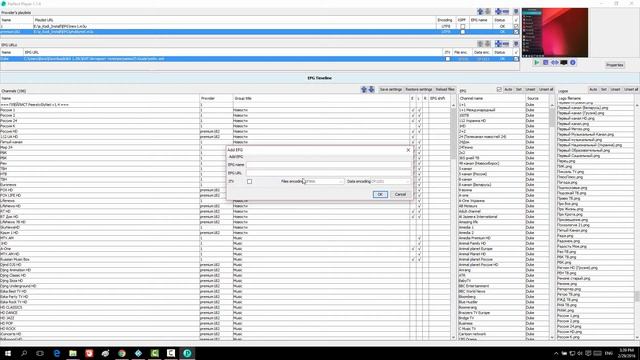Open the blue info icon below preview

[x=573, y=62]
